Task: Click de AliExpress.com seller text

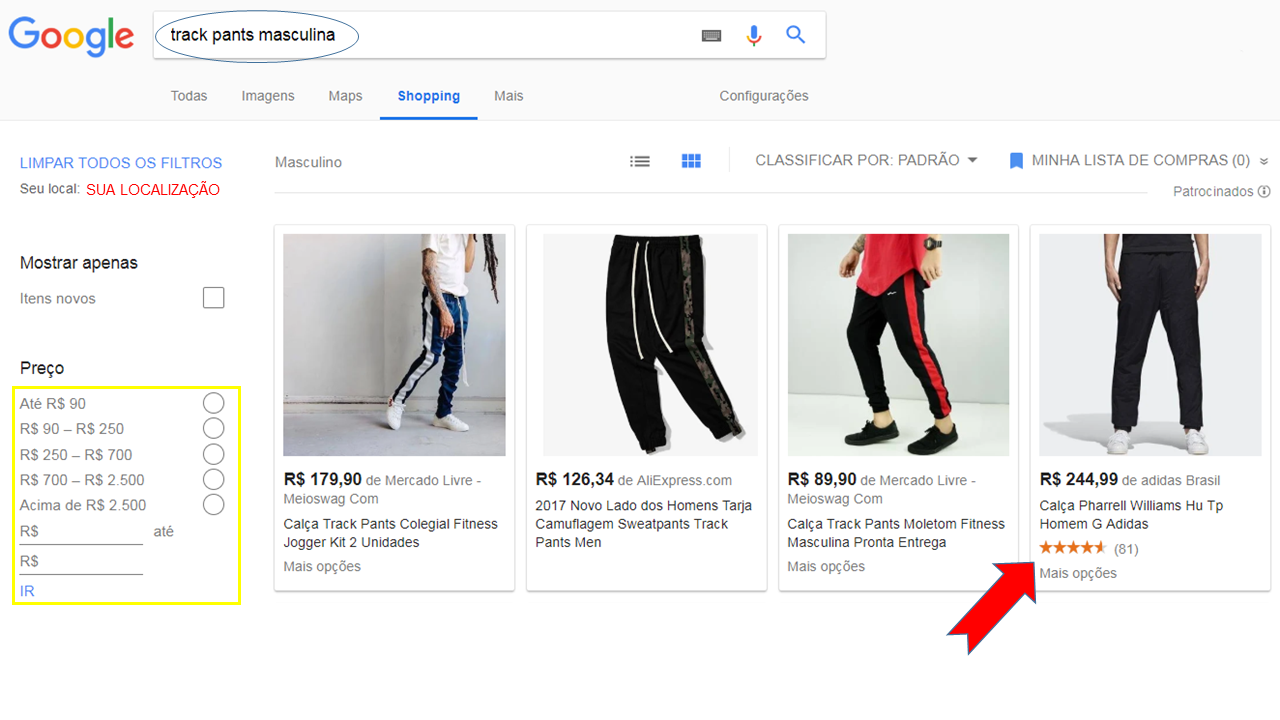Action: (x=675, y=480)
